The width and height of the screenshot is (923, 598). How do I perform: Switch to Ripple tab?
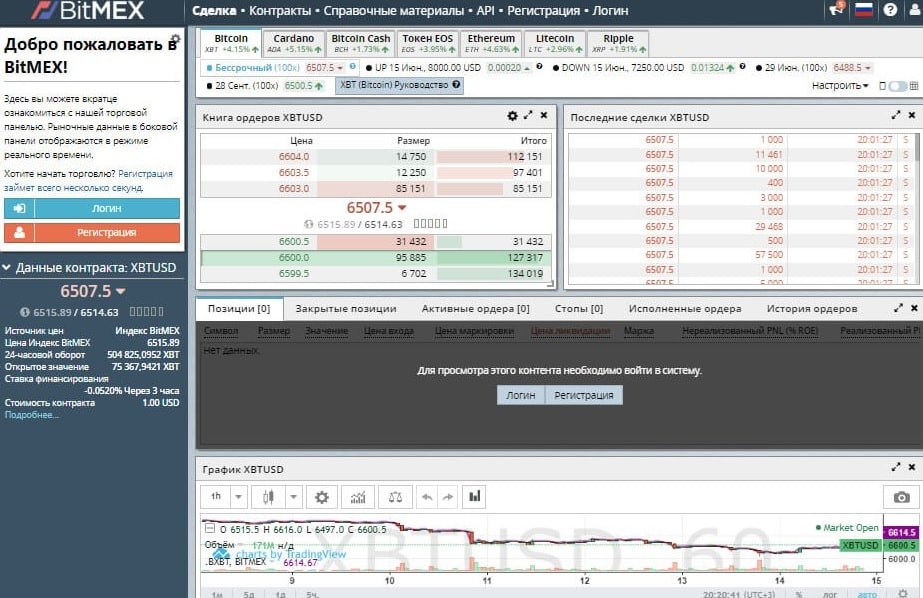pyautogui.click(x=618, y=43)
